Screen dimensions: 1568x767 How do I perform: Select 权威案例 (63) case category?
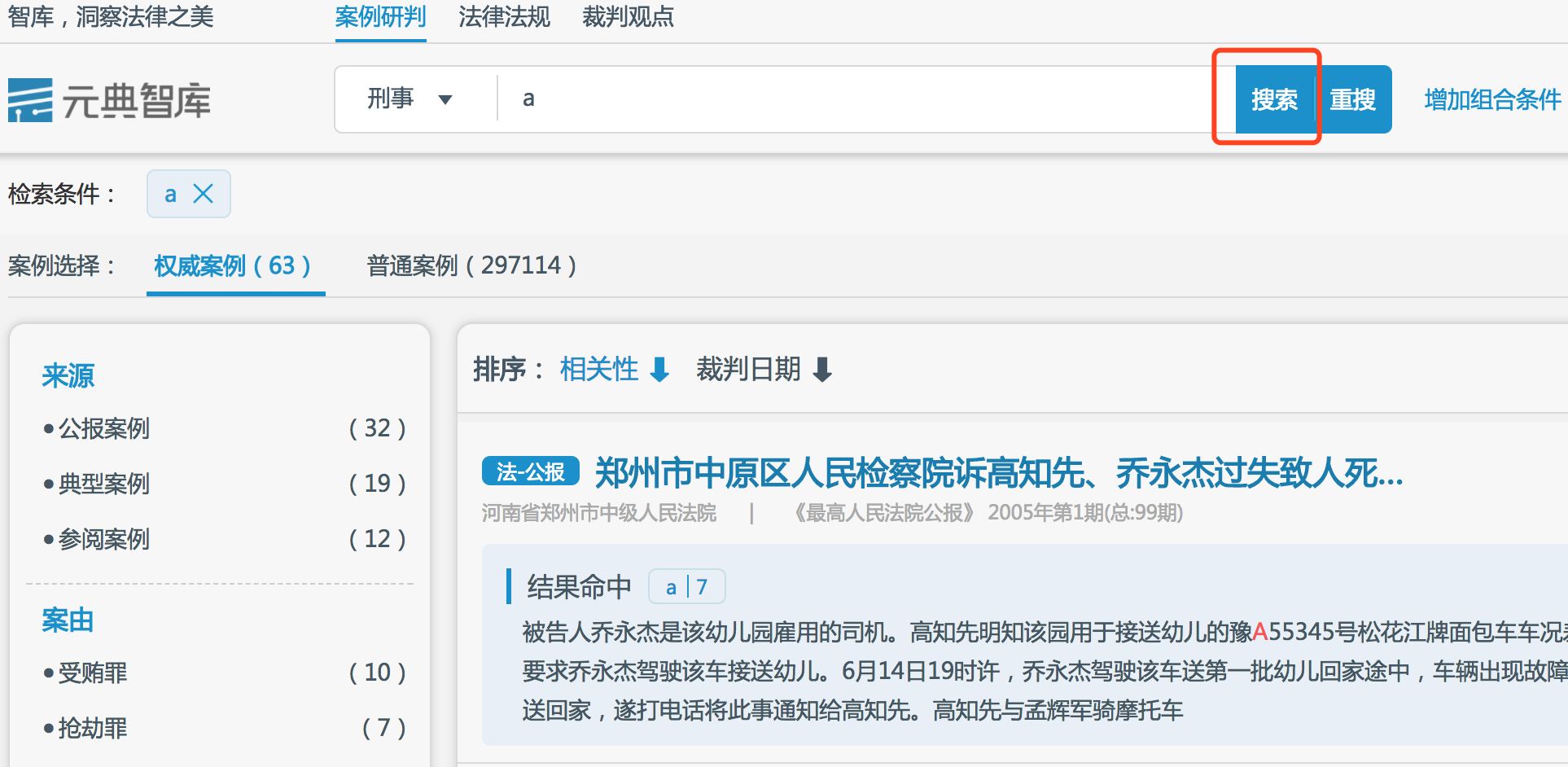pos(233,265)
